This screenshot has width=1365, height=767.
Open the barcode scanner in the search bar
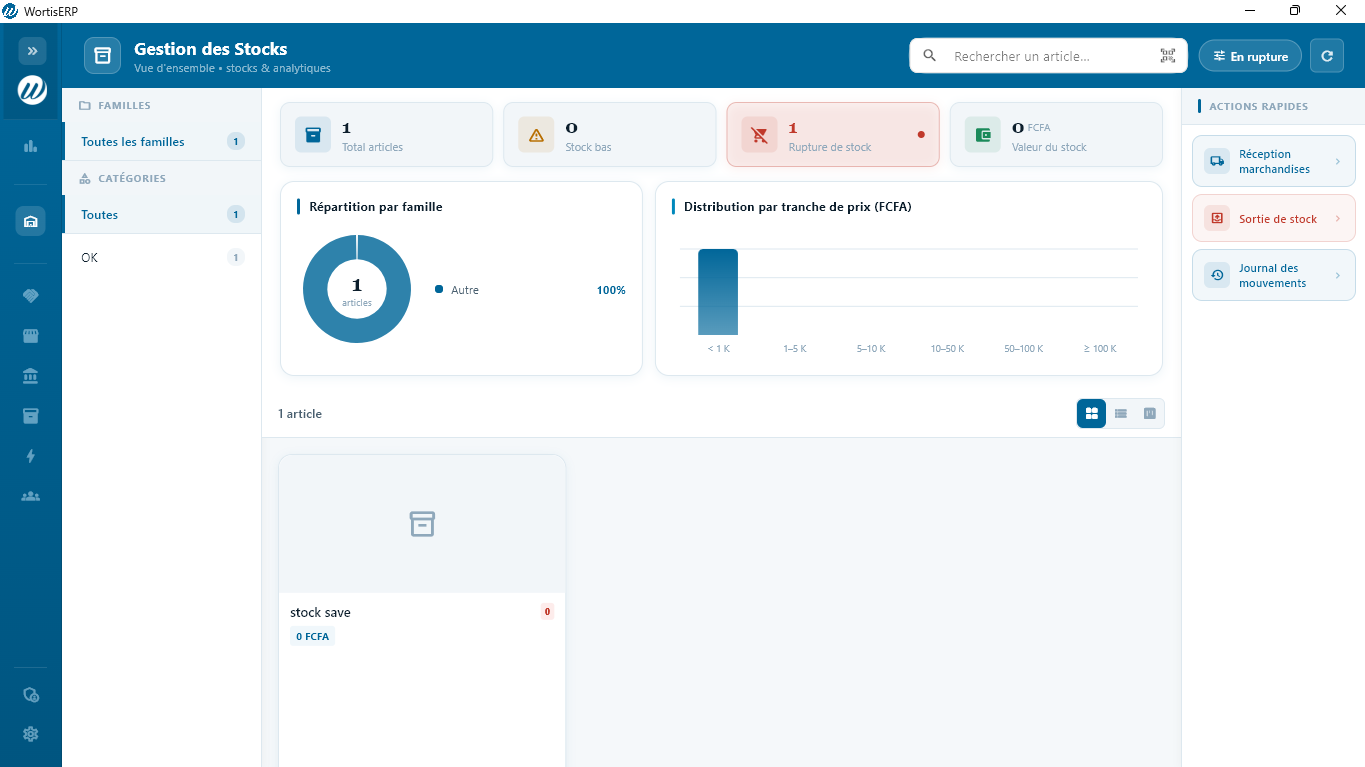(x=1166, y=56)
